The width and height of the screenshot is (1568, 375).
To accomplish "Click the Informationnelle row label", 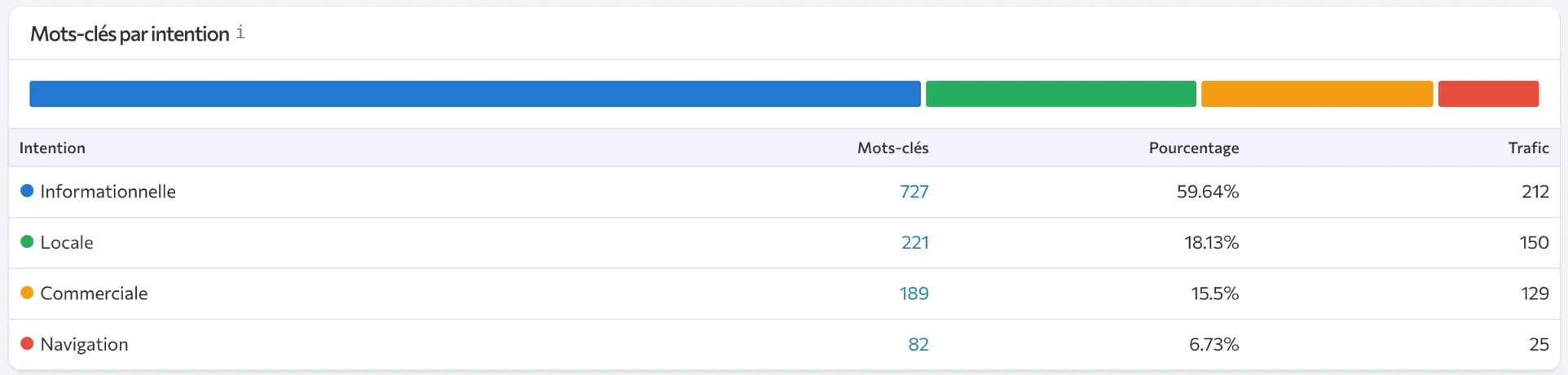I will pyautogui.click(x=108, y=192).
